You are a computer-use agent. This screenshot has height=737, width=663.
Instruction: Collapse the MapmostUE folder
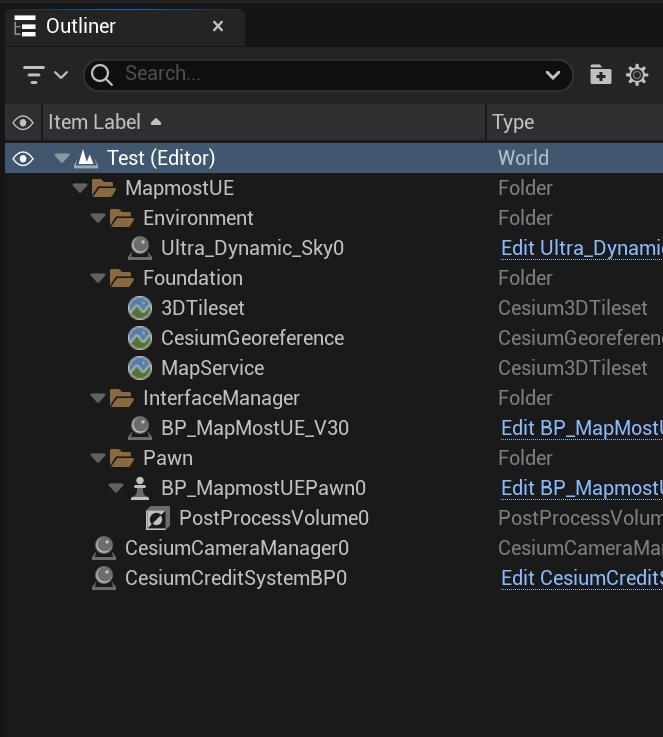(80, 188)
